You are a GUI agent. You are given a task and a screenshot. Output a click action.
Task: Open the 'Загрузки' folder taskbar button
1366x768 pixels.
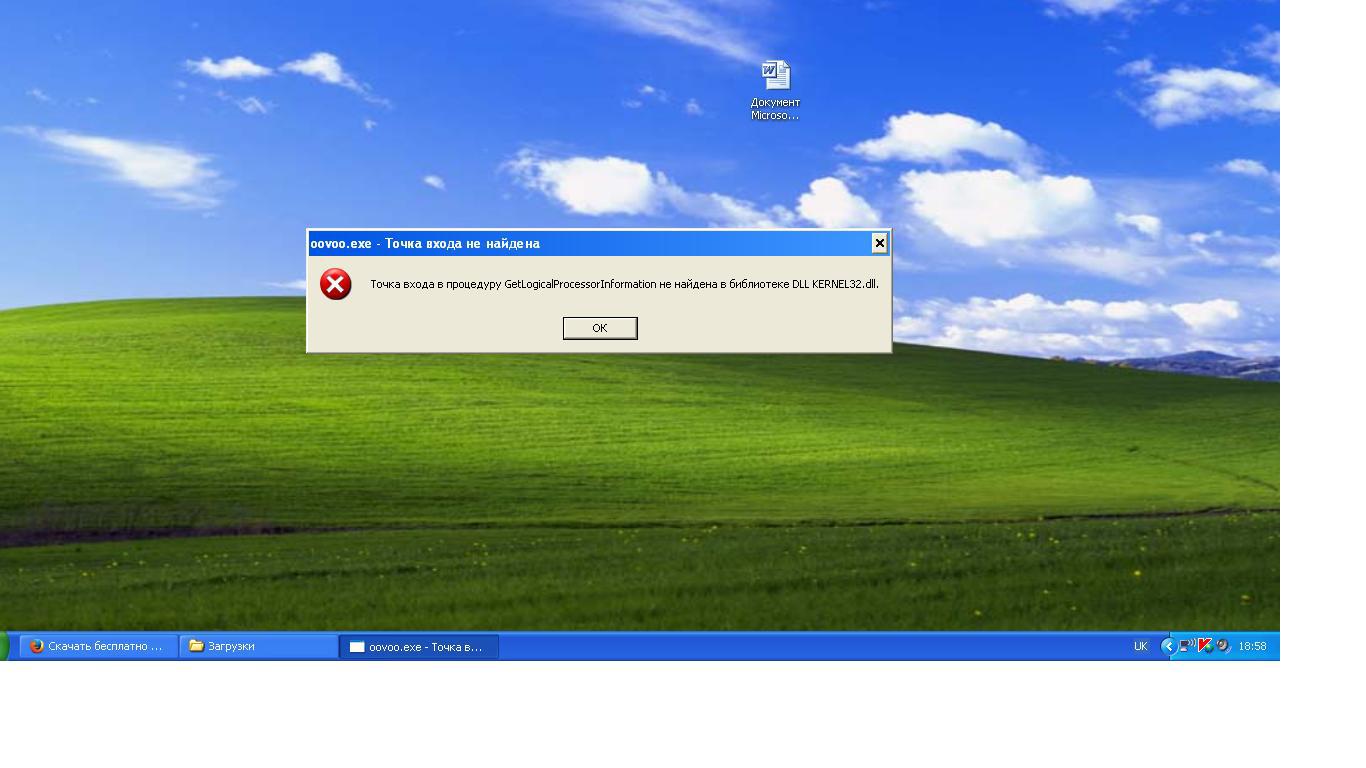point(259,646)
